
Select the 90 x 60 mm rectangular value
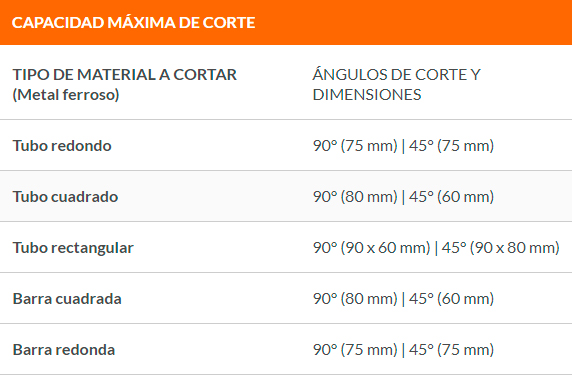[371, 248]
